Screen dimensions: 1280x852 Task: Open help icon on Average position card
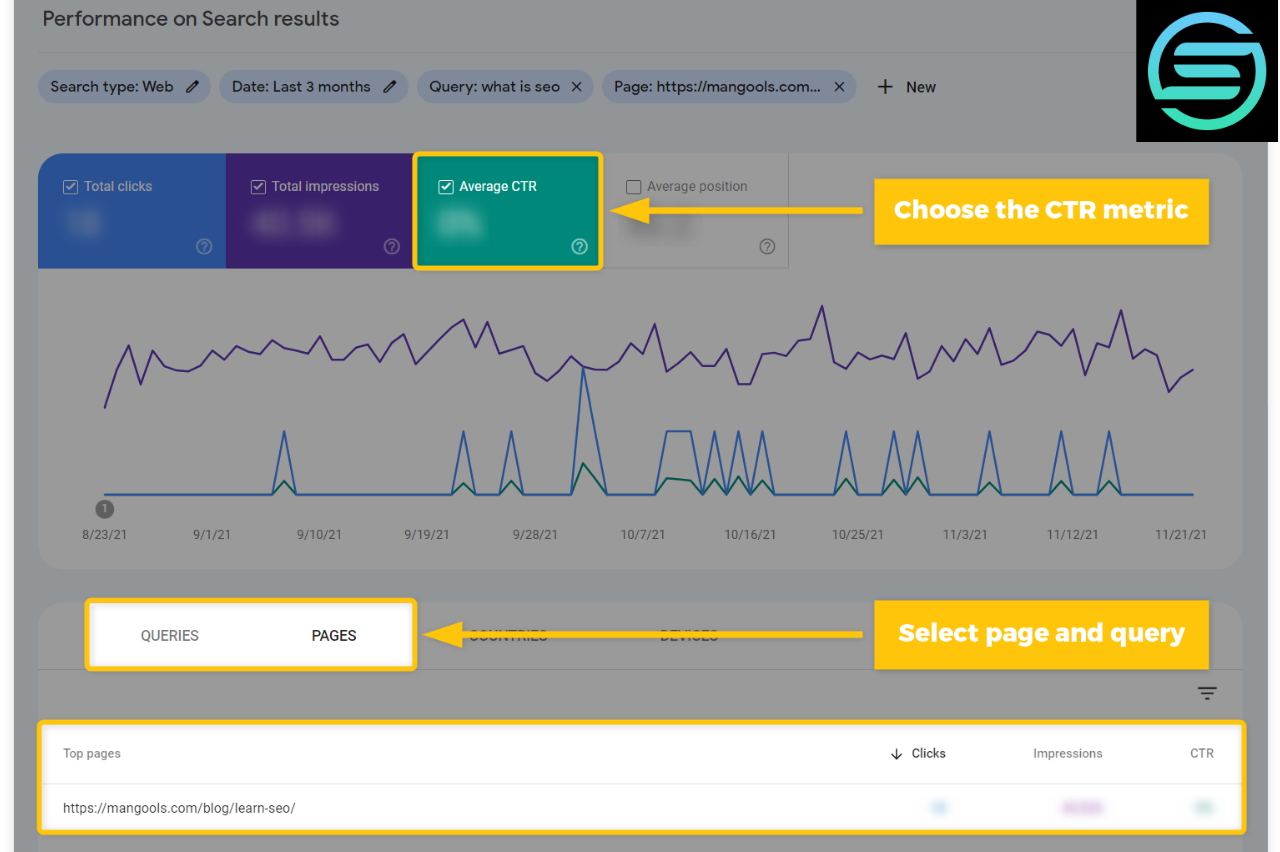point(767,246)
